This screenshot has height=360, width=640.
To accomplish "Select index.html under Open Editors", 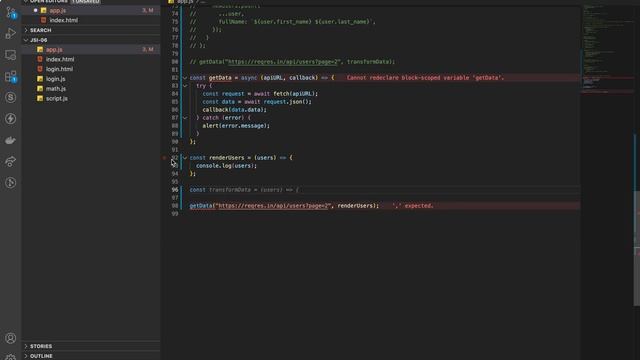I will point(91,20).
